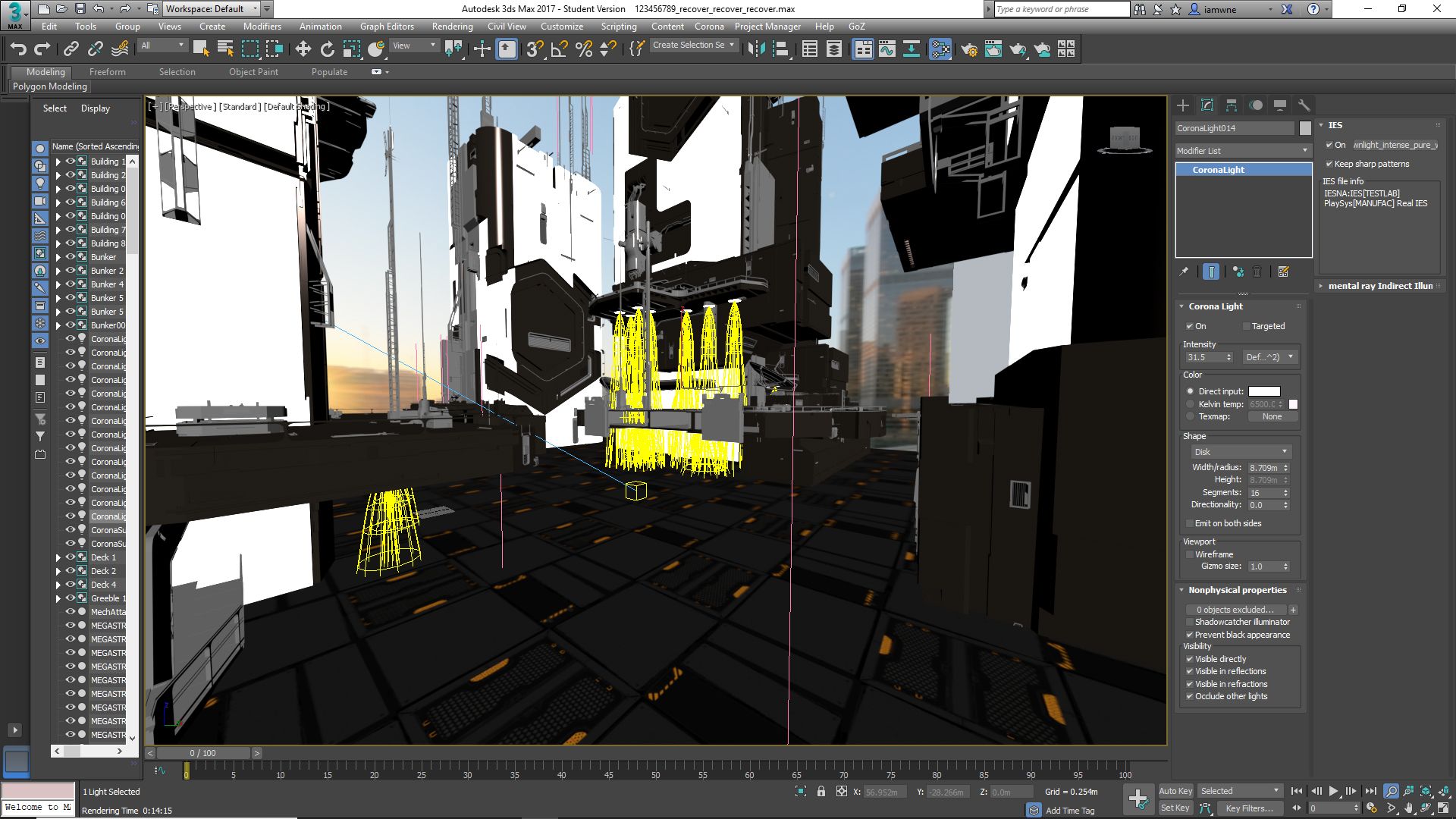
Task: Open the Utilities wrench panel tab
Action: click(1304, 105)
